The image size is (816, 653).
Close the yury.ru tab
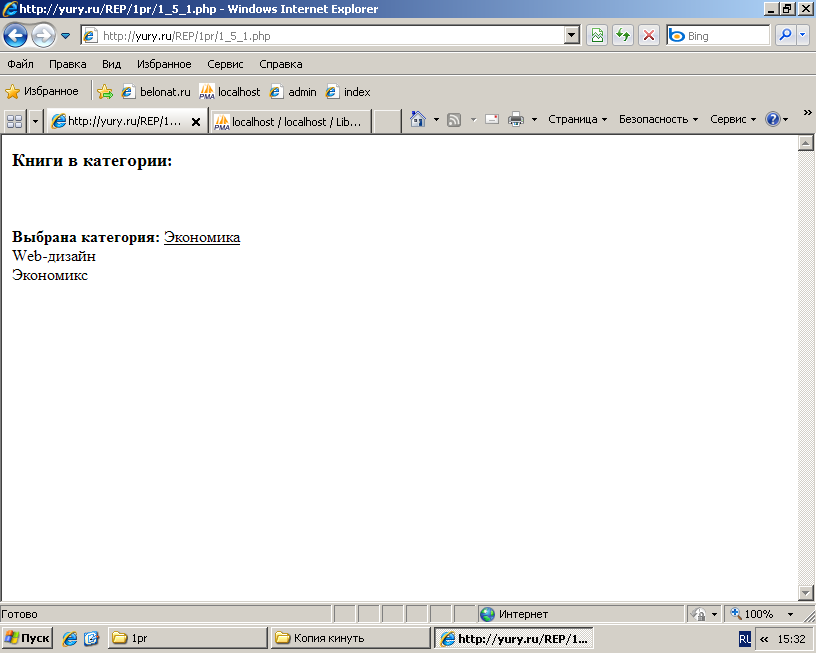click(196, 122)
